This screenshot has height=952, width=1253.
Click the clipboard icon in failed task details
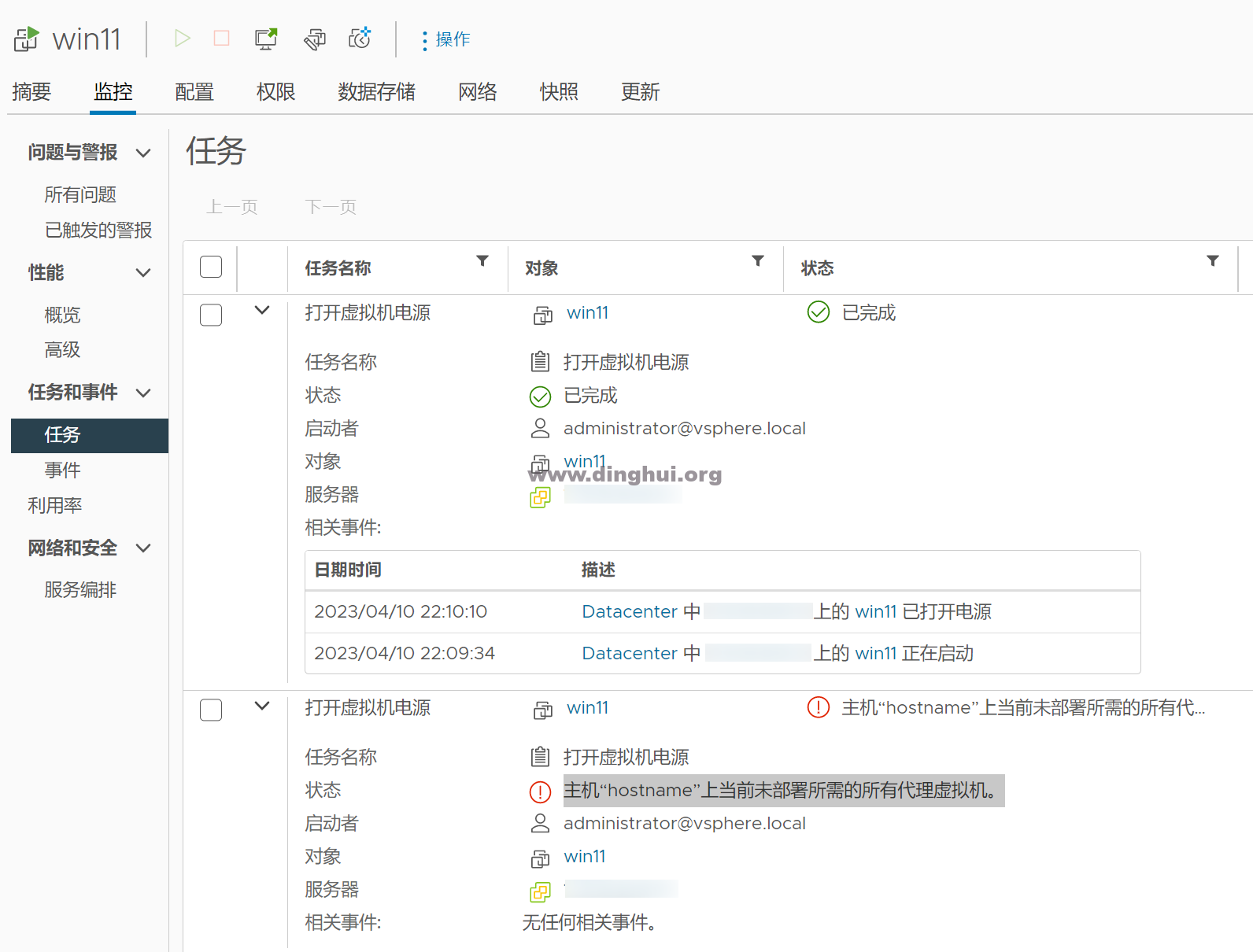[x=540, y=757]
